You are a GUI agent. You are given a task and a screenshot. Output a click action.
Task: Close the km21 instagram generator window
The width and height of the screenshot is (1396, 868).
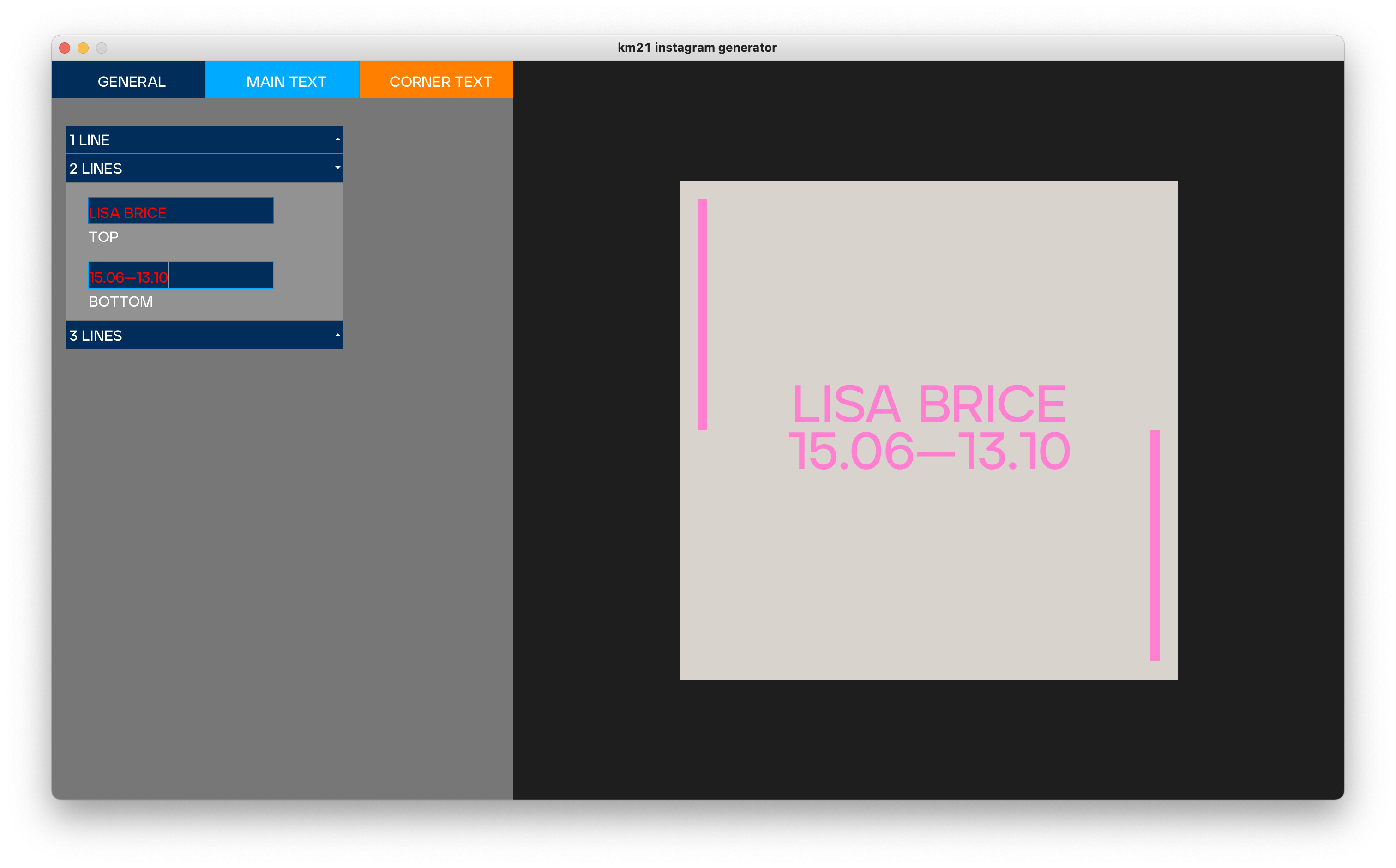click(65, 48)
